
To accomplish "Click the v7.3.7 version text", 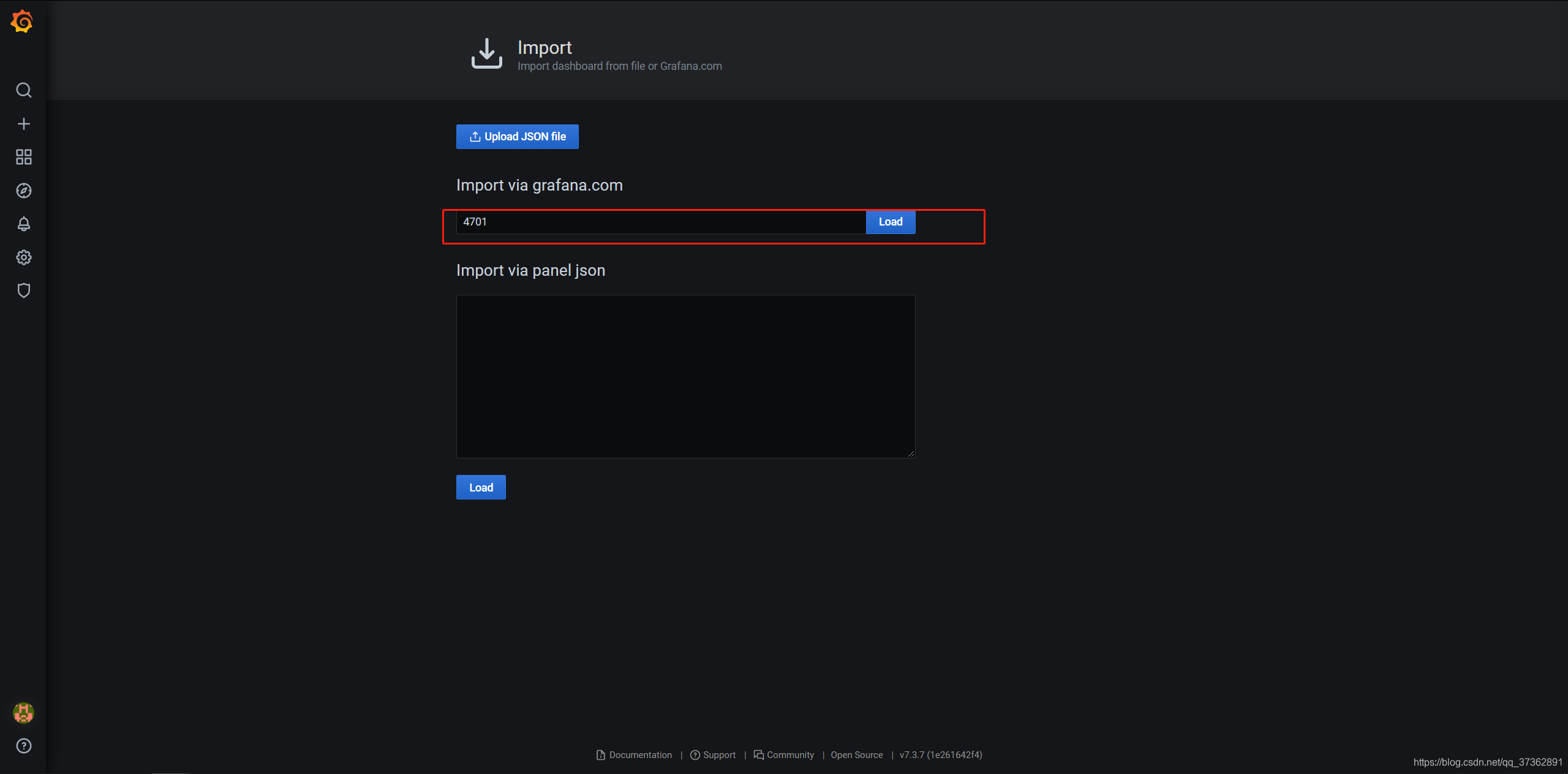I will coord(941,755).
